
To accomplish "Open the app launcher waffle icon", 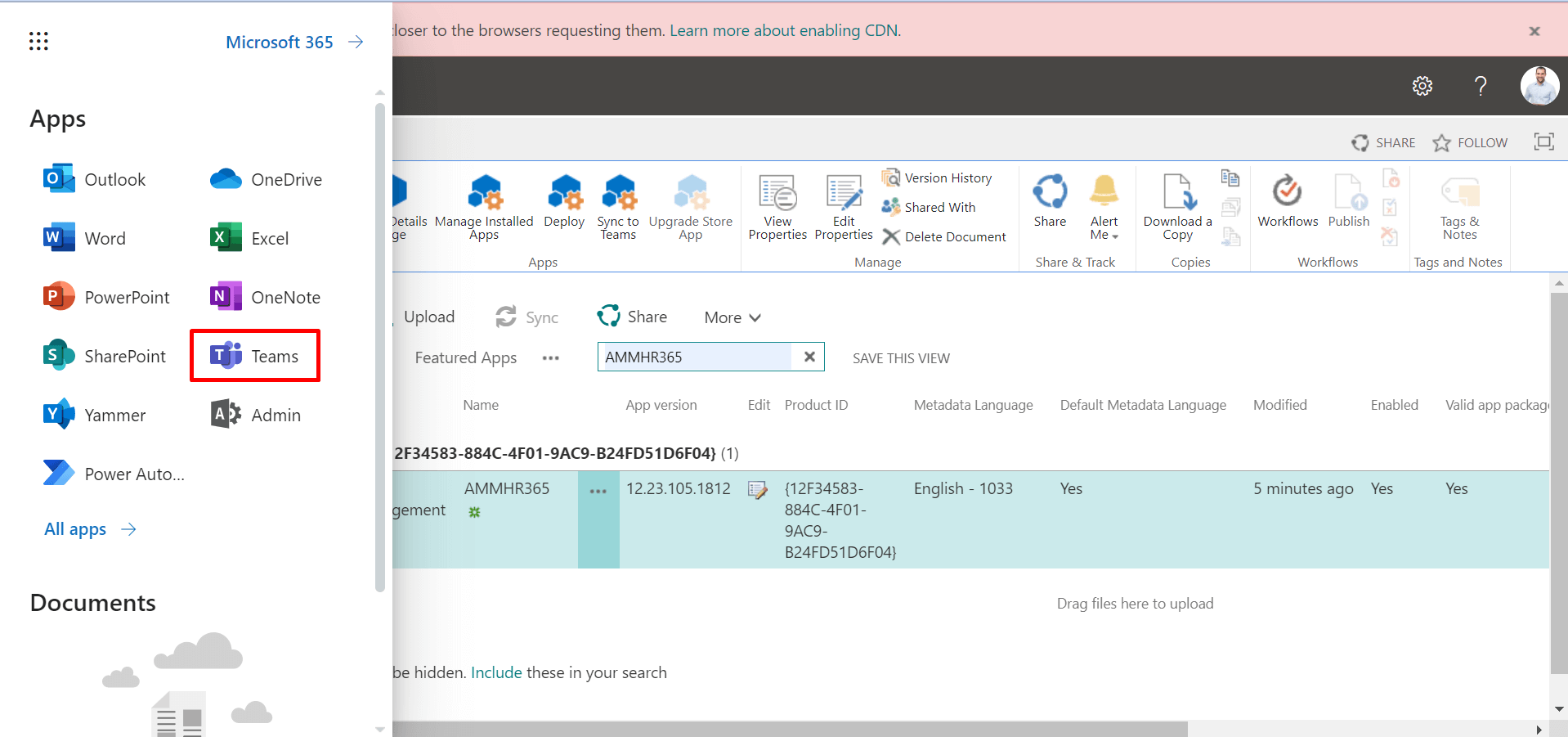I will [38, 41].
